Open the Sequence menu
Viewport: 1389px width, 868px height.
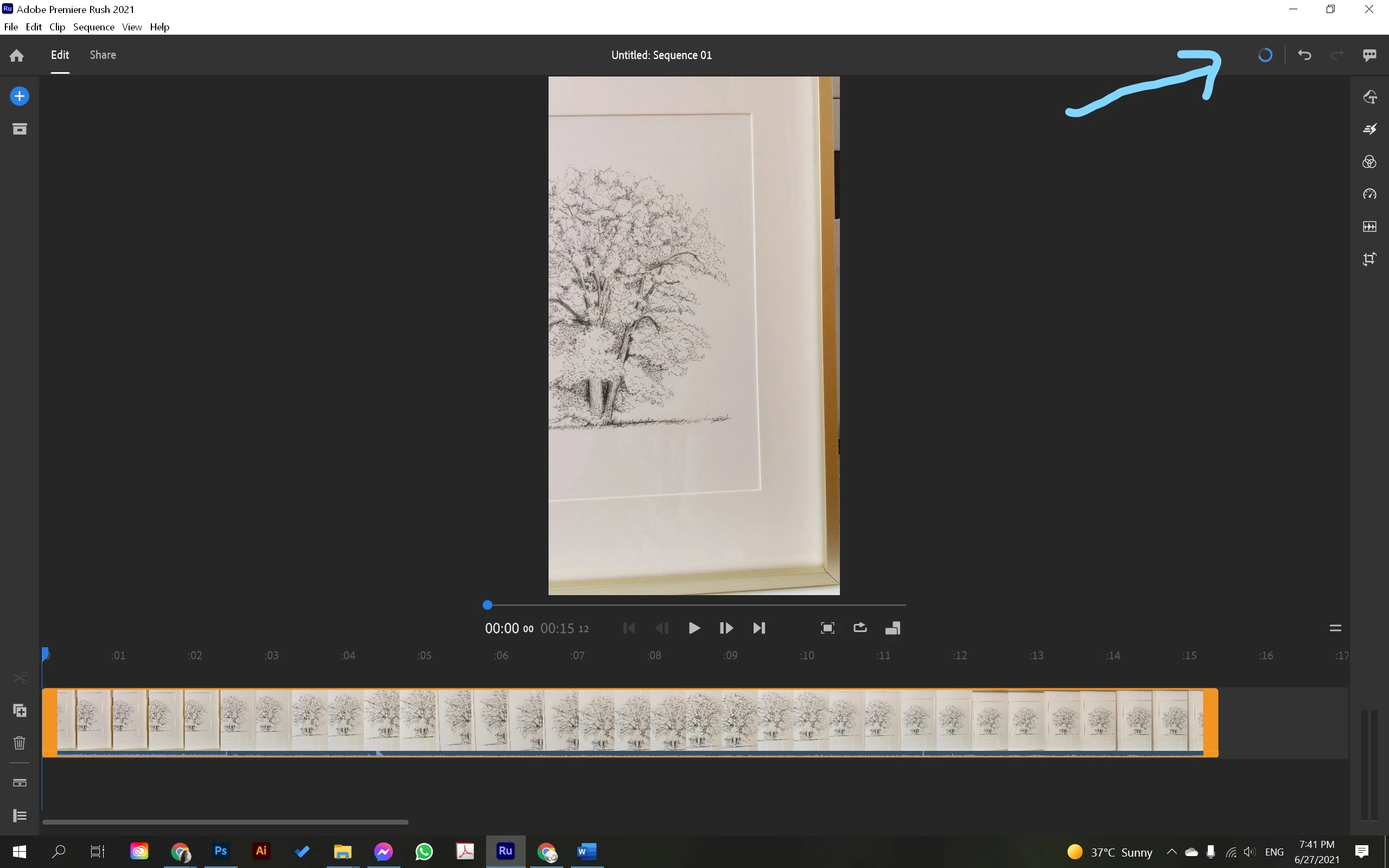[x=93, y=27]
